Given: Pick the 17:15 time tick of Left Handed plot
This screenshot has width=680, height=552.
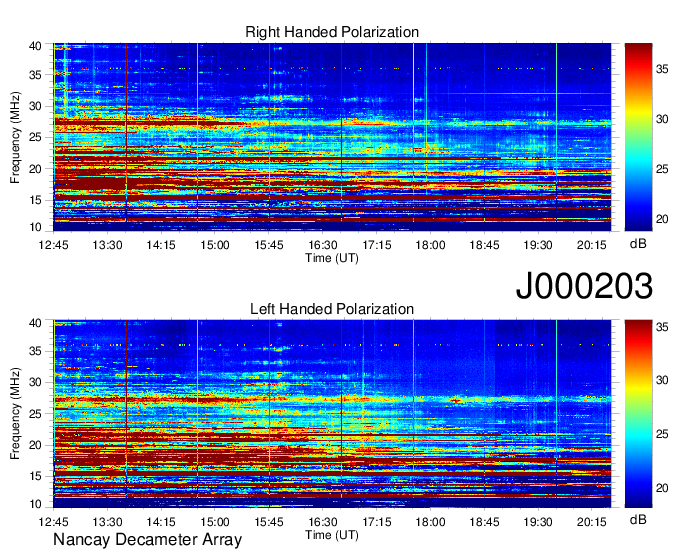Looking at the screenshot, I should coord(376,522).
